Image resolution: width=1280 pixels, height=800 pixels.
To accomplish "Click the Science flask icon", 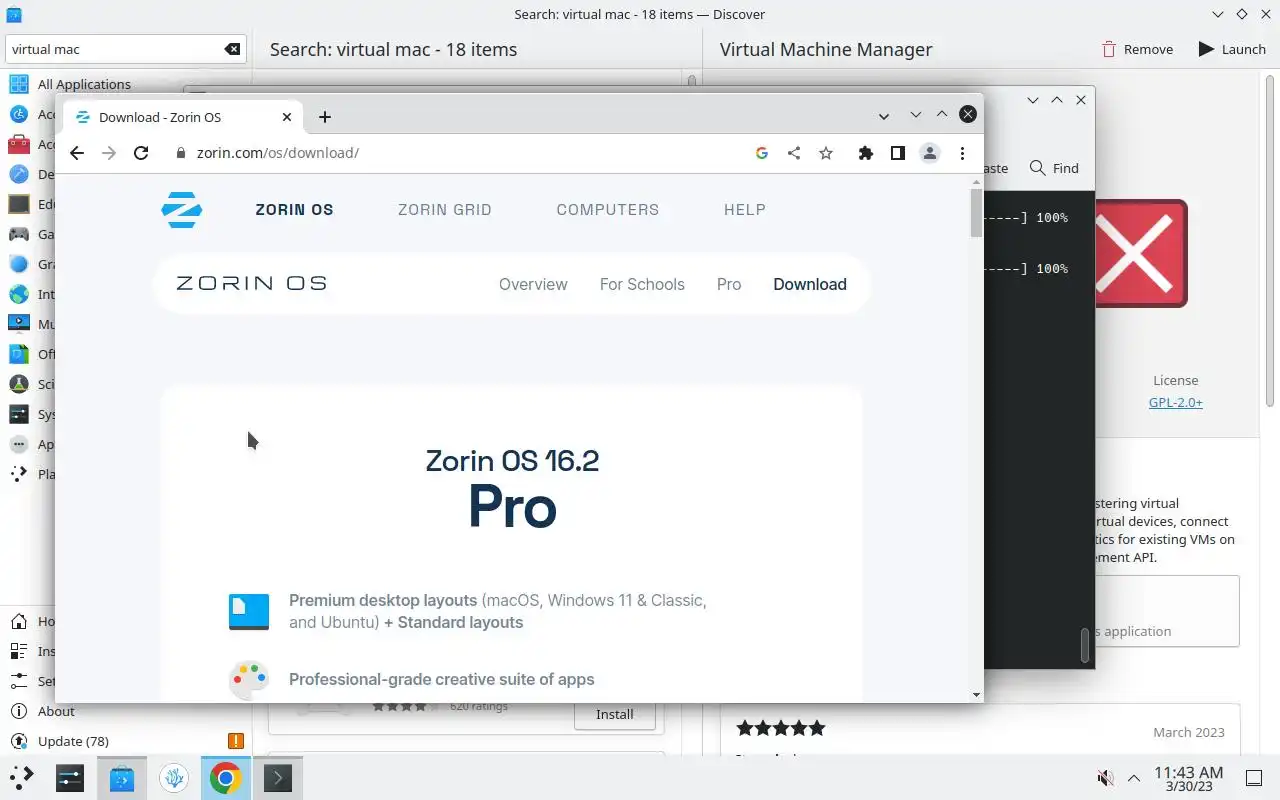I will [x=19, y=384].
